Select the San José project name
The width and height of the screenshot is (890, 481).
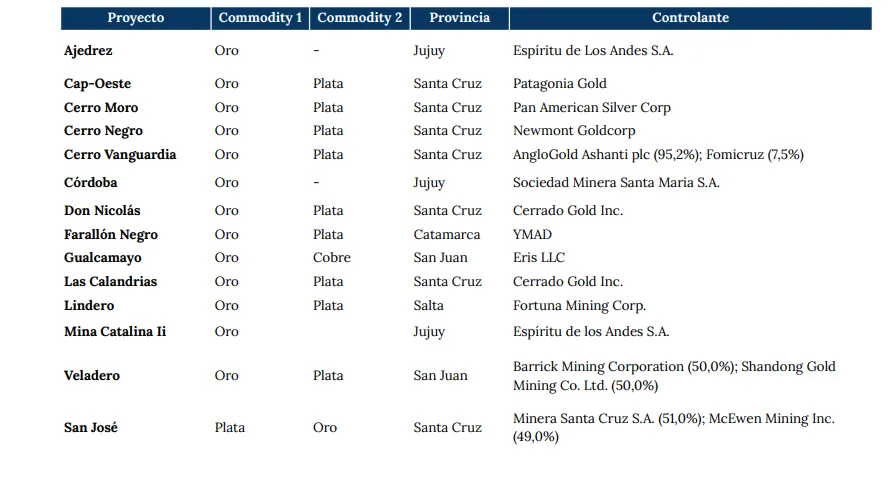(x=91, y=428)
